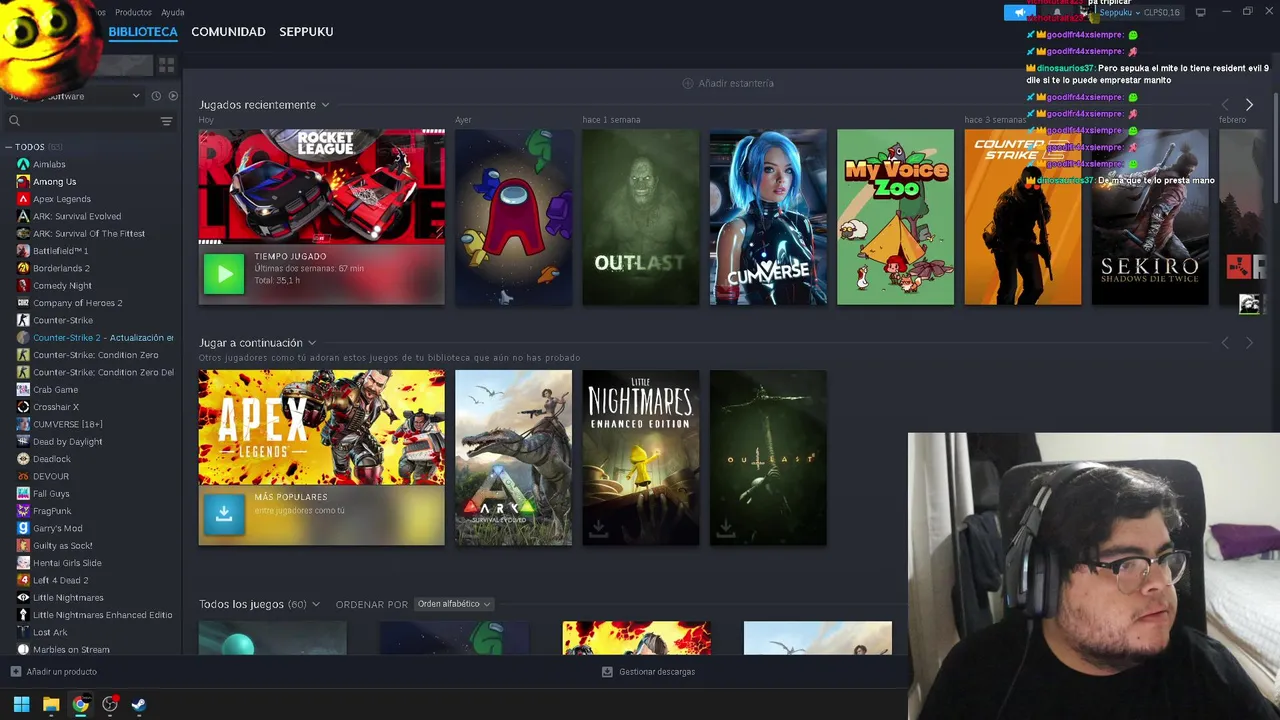Screen dimensions: 1280x720
Task: Open Outlast 2 cover in Jugar a continuación
Action: pyautogui.click(x=768, y=458)
